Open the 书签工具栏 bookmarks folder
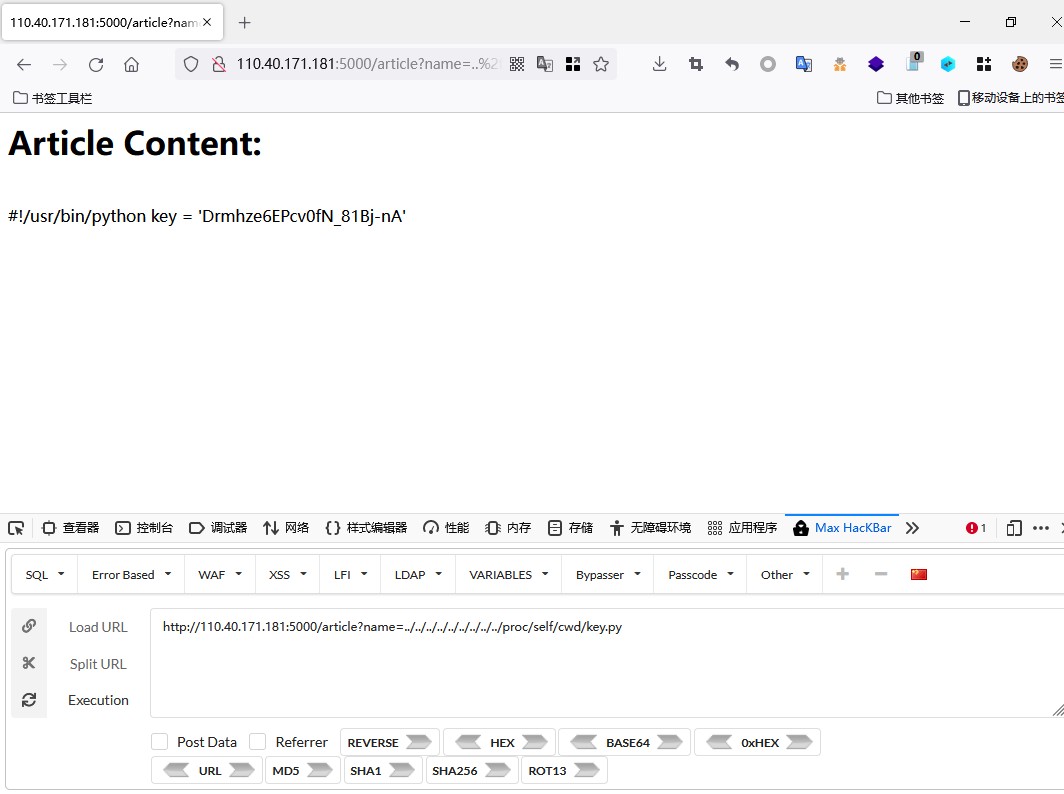This screenshot has height=794, width=1064. click(53, 98)
